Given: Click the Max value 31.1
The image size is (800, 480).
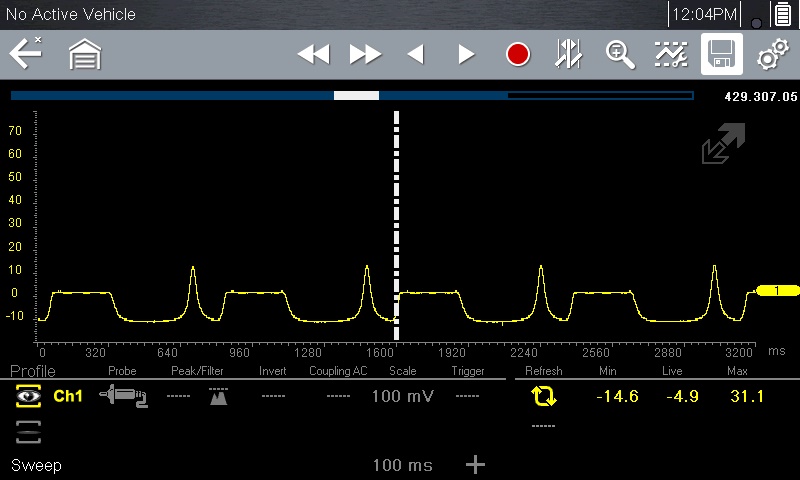Looking at the screenshot, I should click(x=747, y=396).
